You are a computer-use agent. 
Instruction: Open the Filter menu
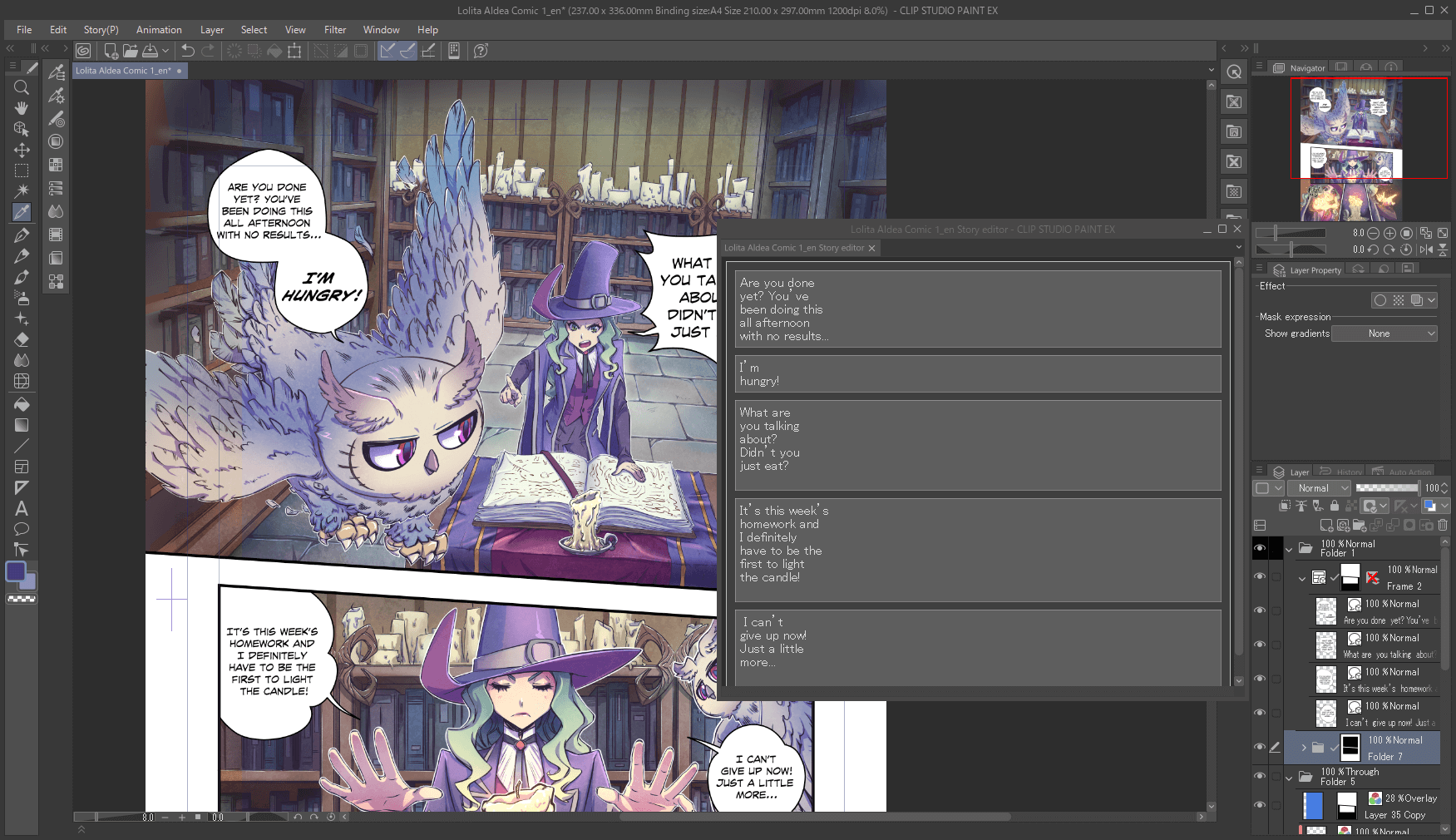click(335, 30)
